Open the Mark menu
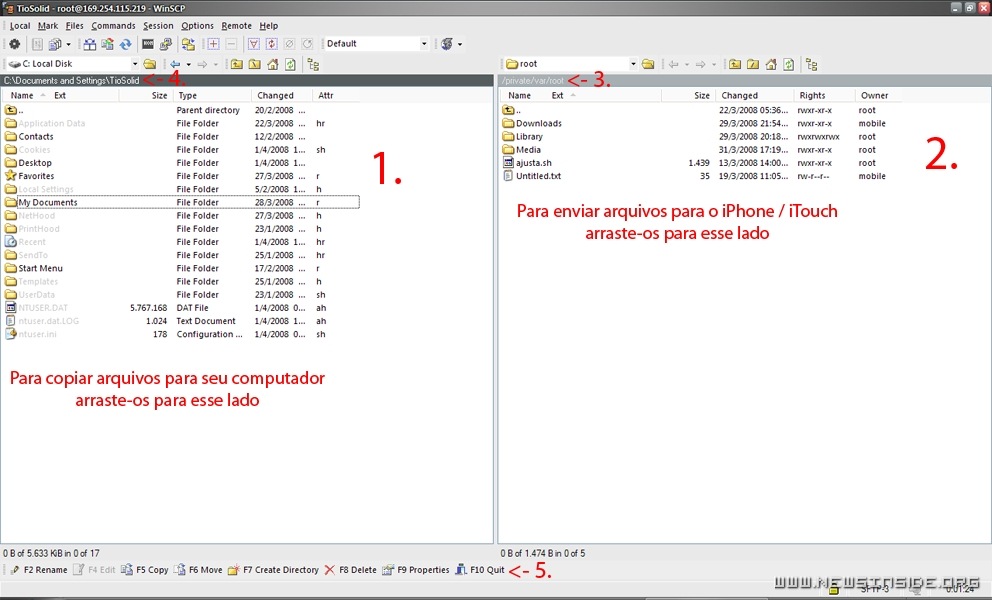This screenshot has width=992, height=600. (x=47, y=26)
